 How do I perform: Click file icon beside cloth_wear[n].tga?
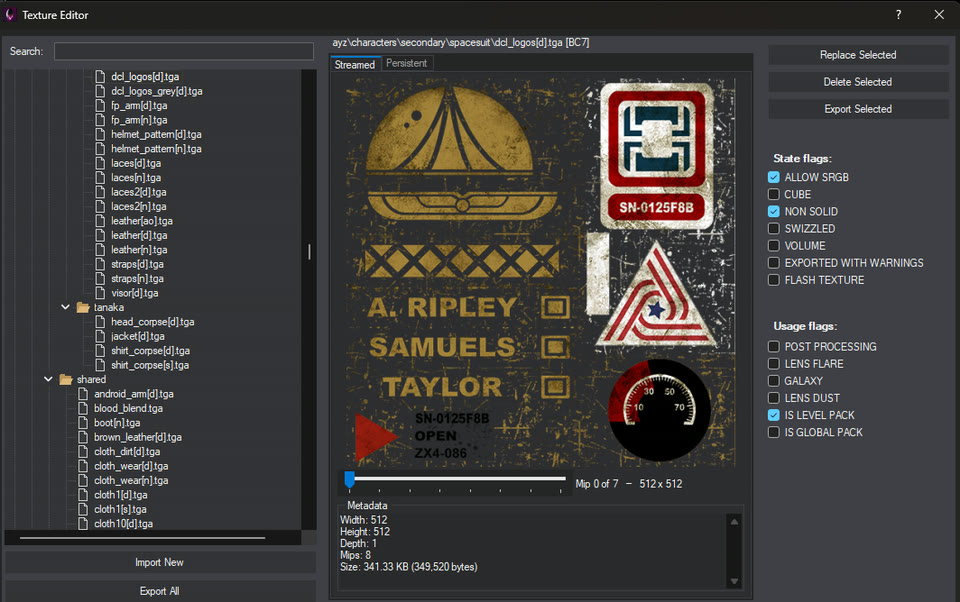point(83,480)
